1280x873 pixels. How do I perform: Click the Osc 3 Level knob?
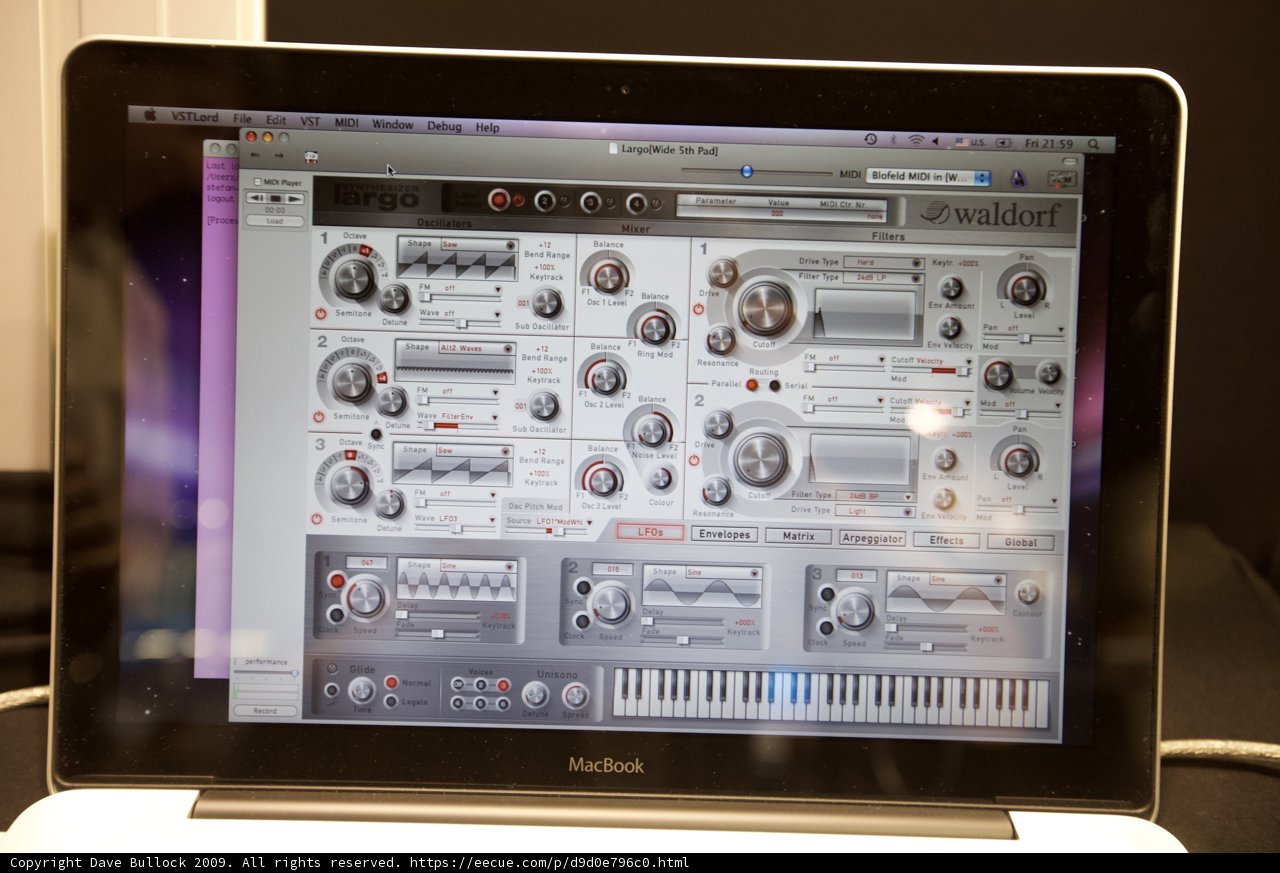point(603,480)
